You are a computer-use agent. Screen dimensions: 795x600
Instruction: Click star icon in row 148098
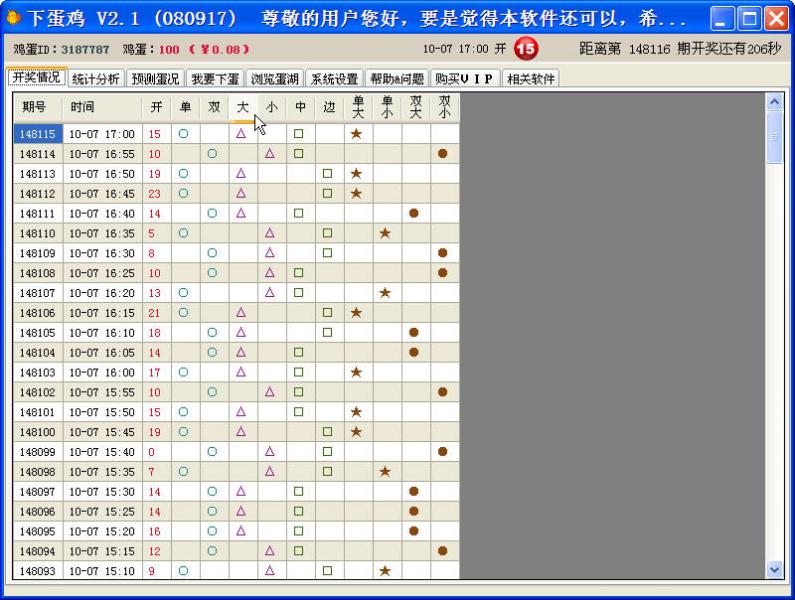click(x=385, y=471)
